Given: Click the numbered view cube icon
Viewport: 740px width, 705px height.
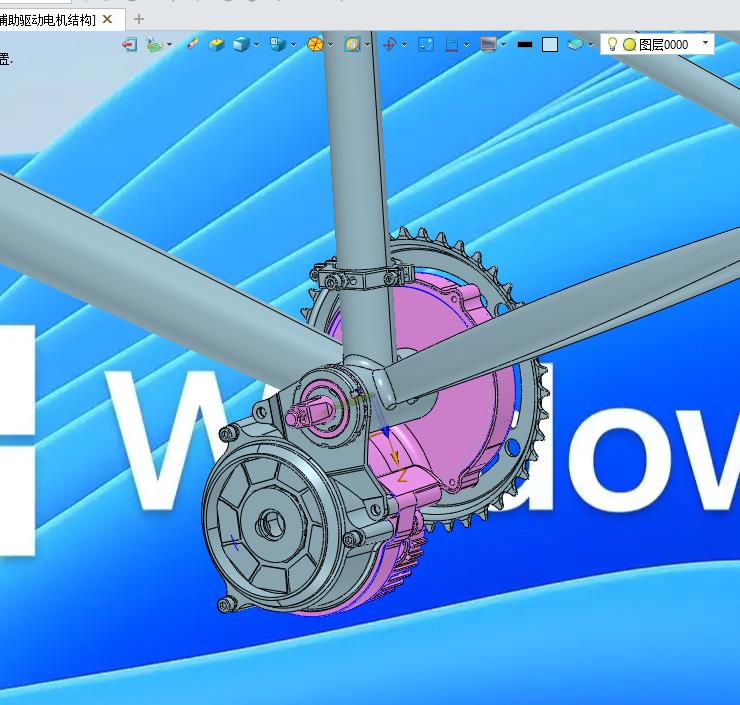Looking at the screenshot, I should click(x=278, y=44).
